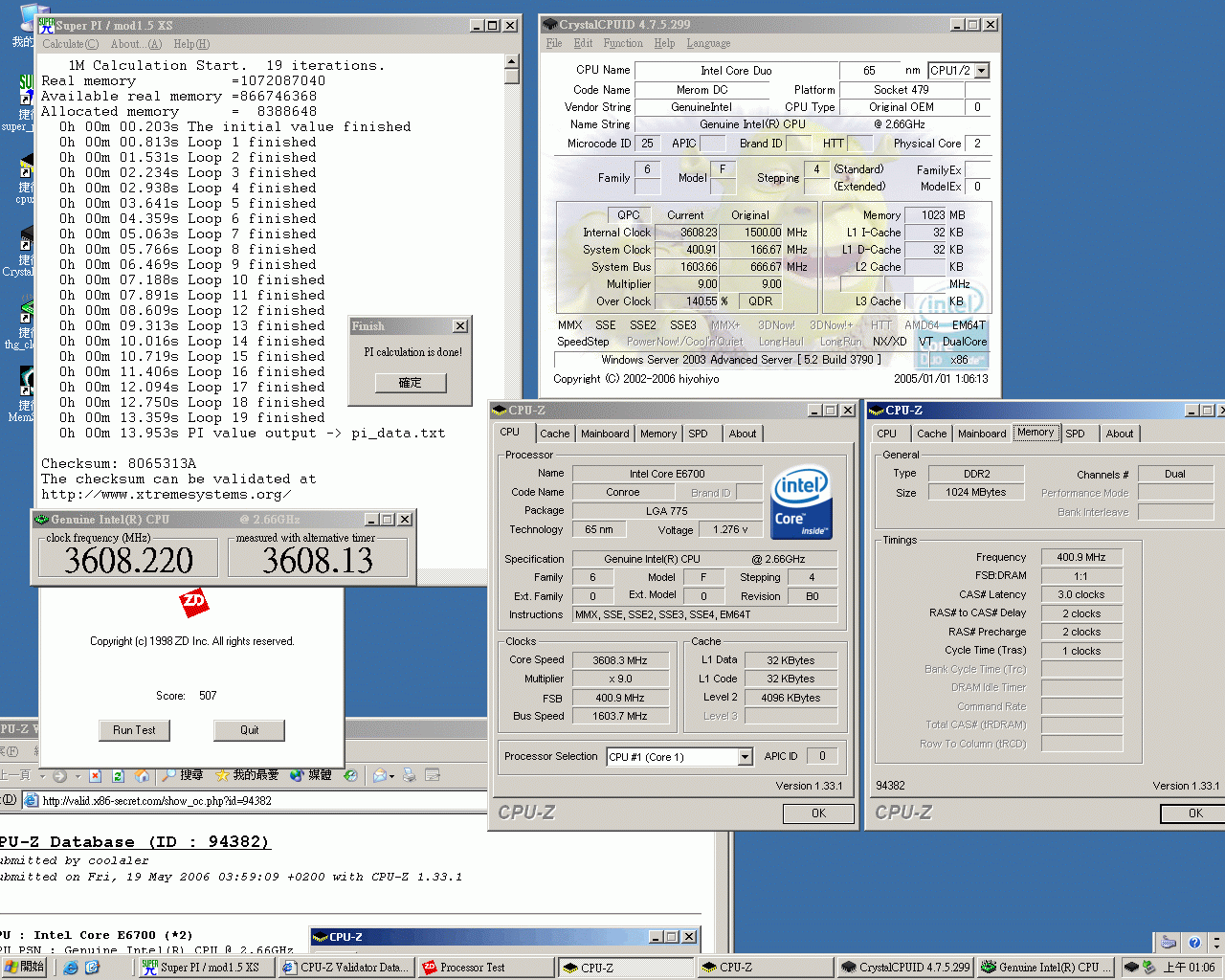
Task: Go to the browser Home page icon
Action: click(142, 775)
